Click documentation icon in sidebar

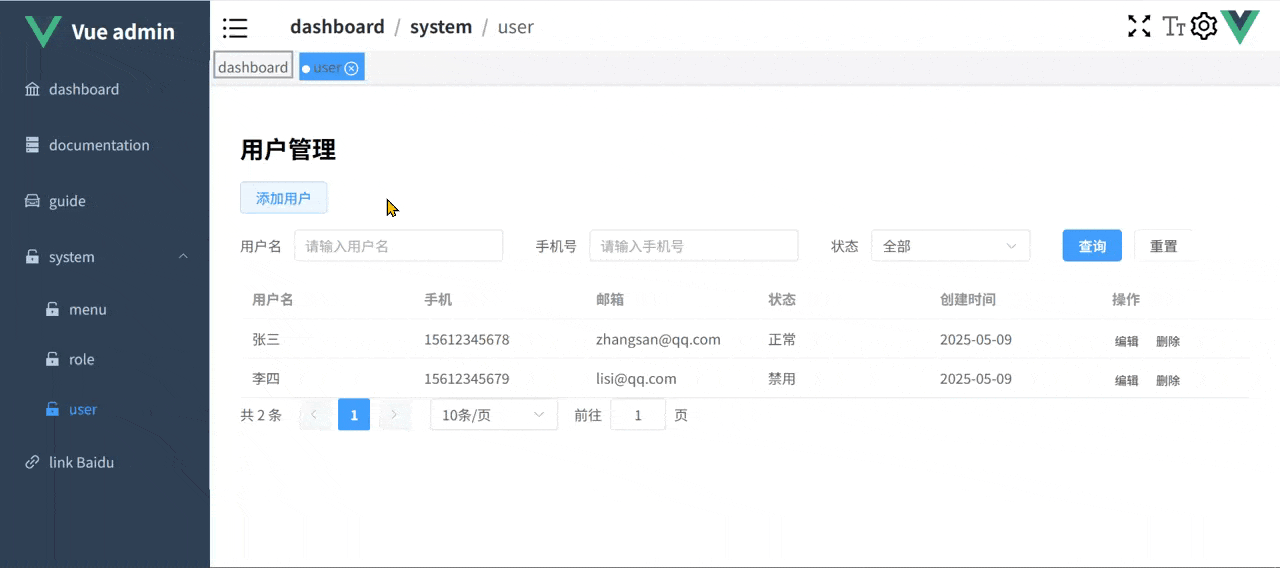[32, 145]
